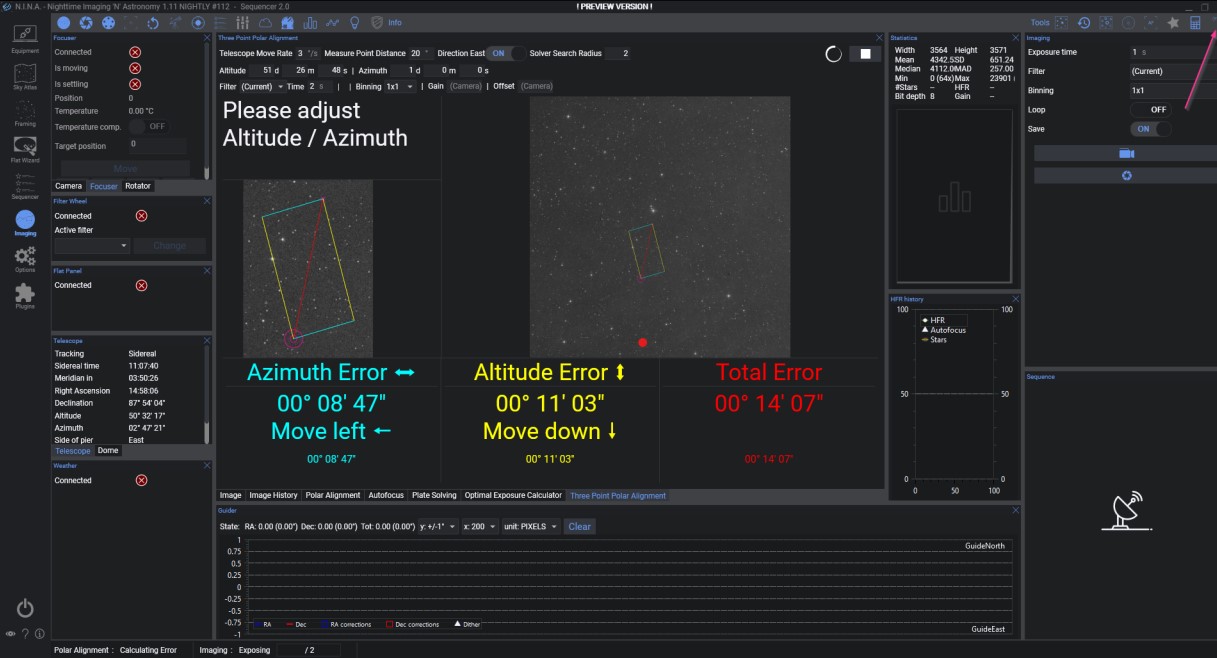Image resolution: width=1217 pixels, height=658 pixels.
Task: Click the Info label in top toolbar
Action: (x=395, y=22)
